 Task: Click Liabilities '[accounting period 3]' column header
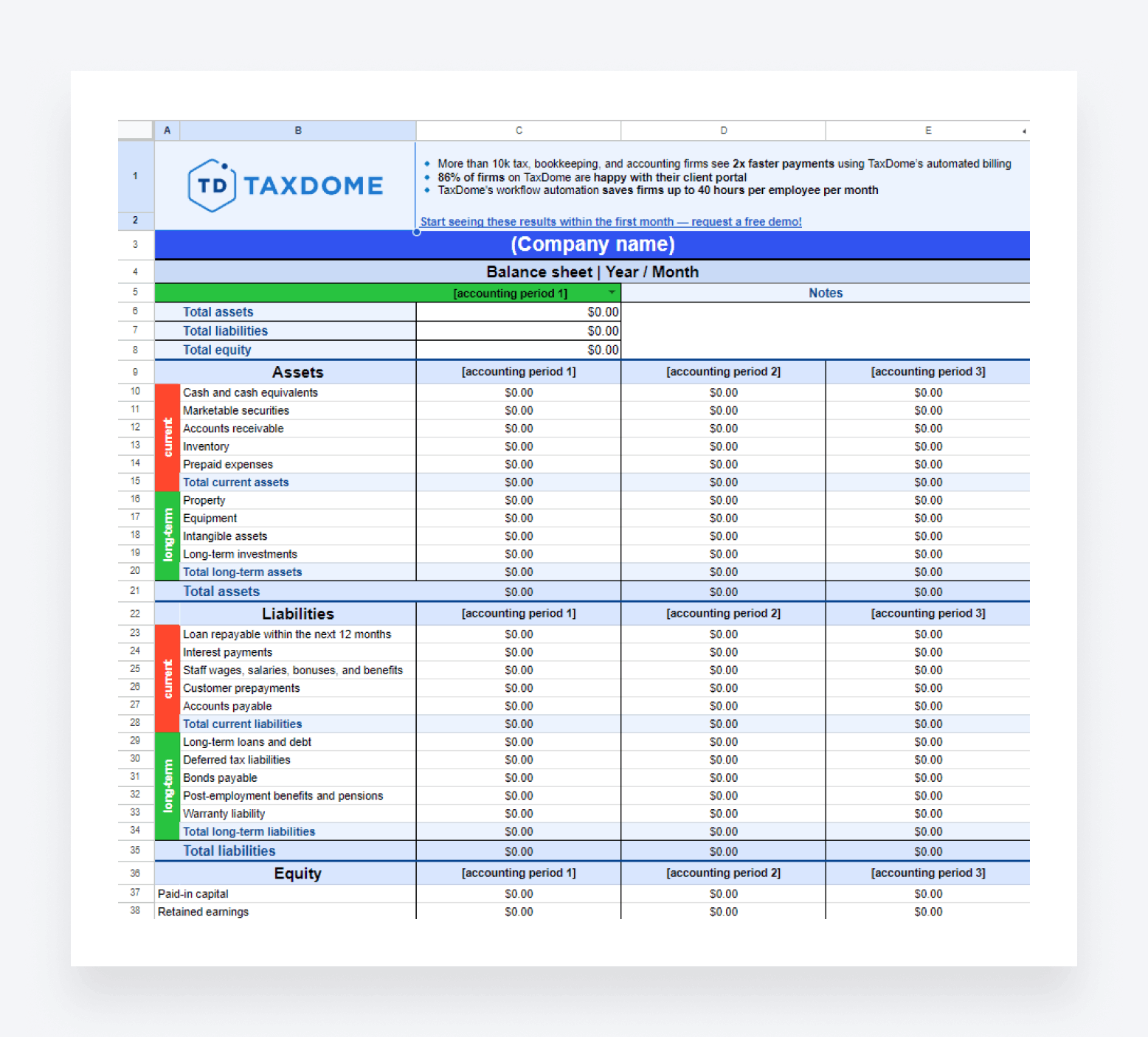pos(928,614)
